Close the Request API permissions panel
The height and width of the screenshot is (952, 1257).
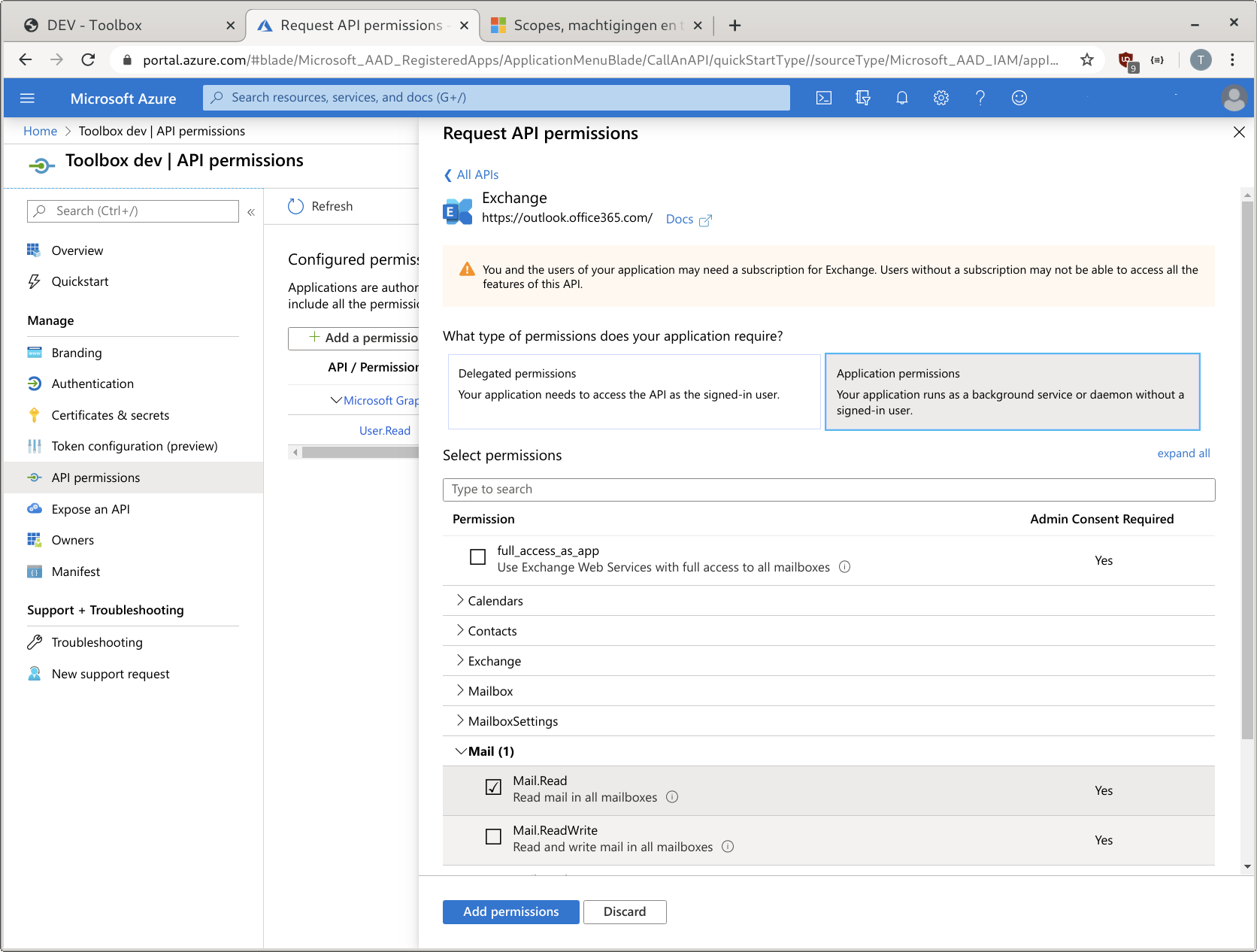[1239, 132]
